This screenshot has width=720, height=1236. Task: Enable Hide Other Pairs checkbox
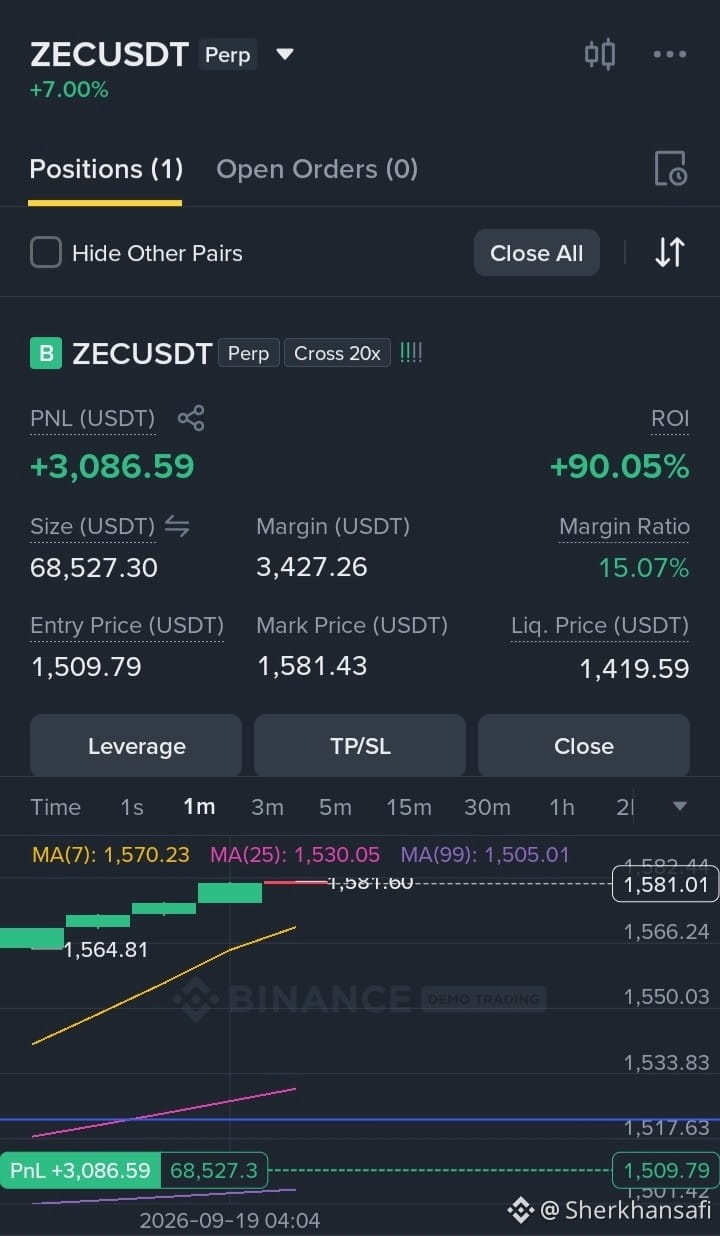coord(46,253)
